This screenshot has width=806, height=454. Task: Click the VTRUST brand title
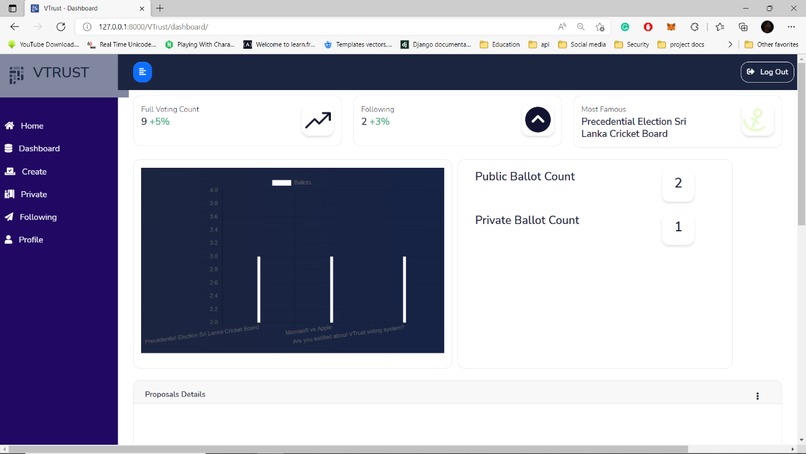click(x=61, y=72)
